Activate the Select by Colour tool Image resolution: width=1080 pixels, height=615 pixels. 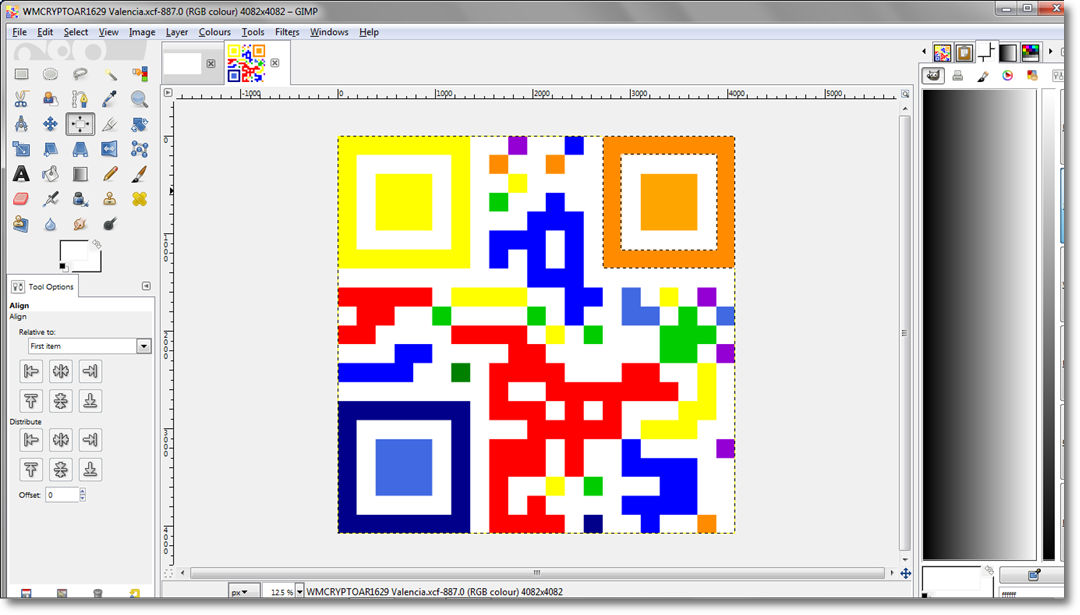coord(139,74)
